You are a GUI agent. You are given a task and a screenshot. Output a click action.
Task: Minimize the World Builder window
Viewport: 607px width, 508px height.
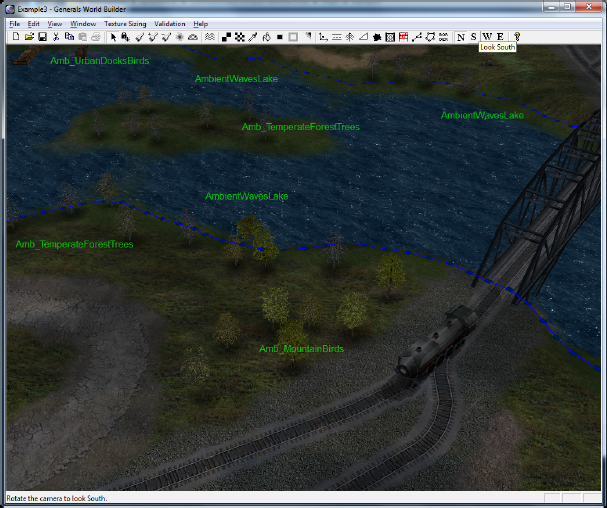pyautogui.click(x=551, y=7)
